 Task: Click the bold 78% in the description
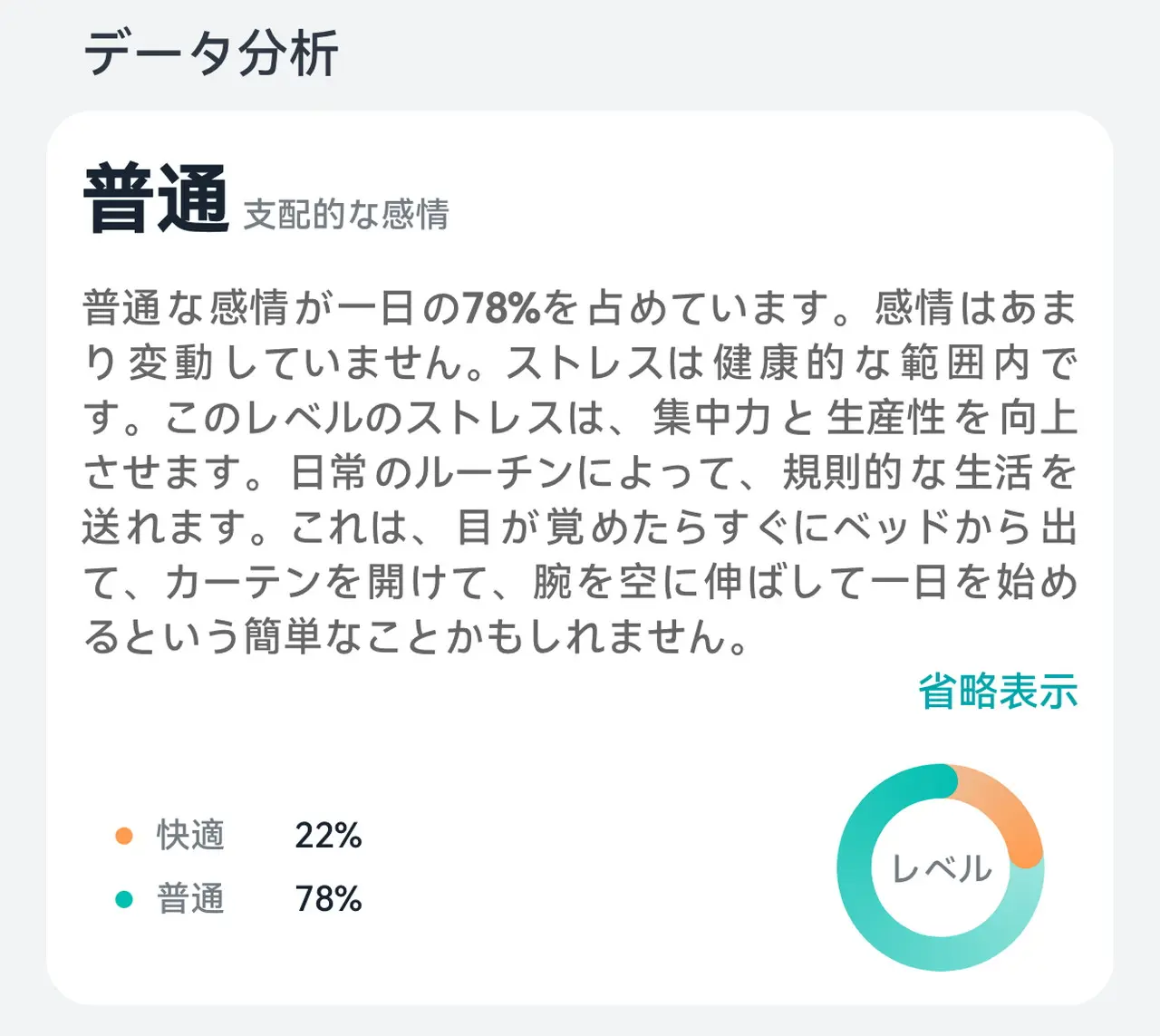pyautogui.click(x=501, y=308)
